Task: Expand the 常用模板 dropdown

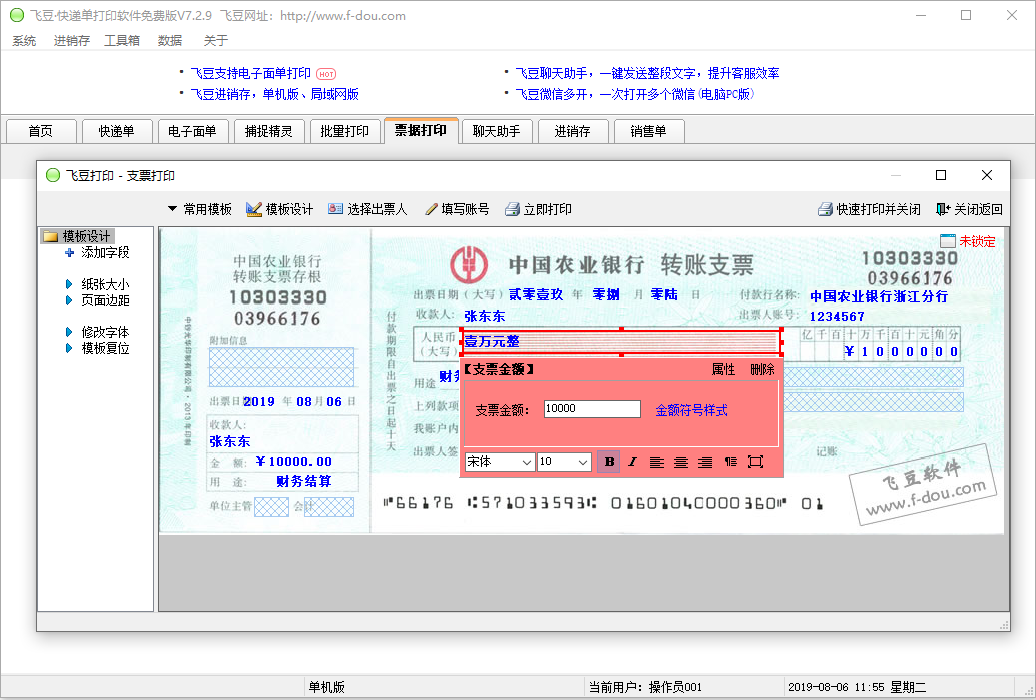Action: tap(200, 210)
